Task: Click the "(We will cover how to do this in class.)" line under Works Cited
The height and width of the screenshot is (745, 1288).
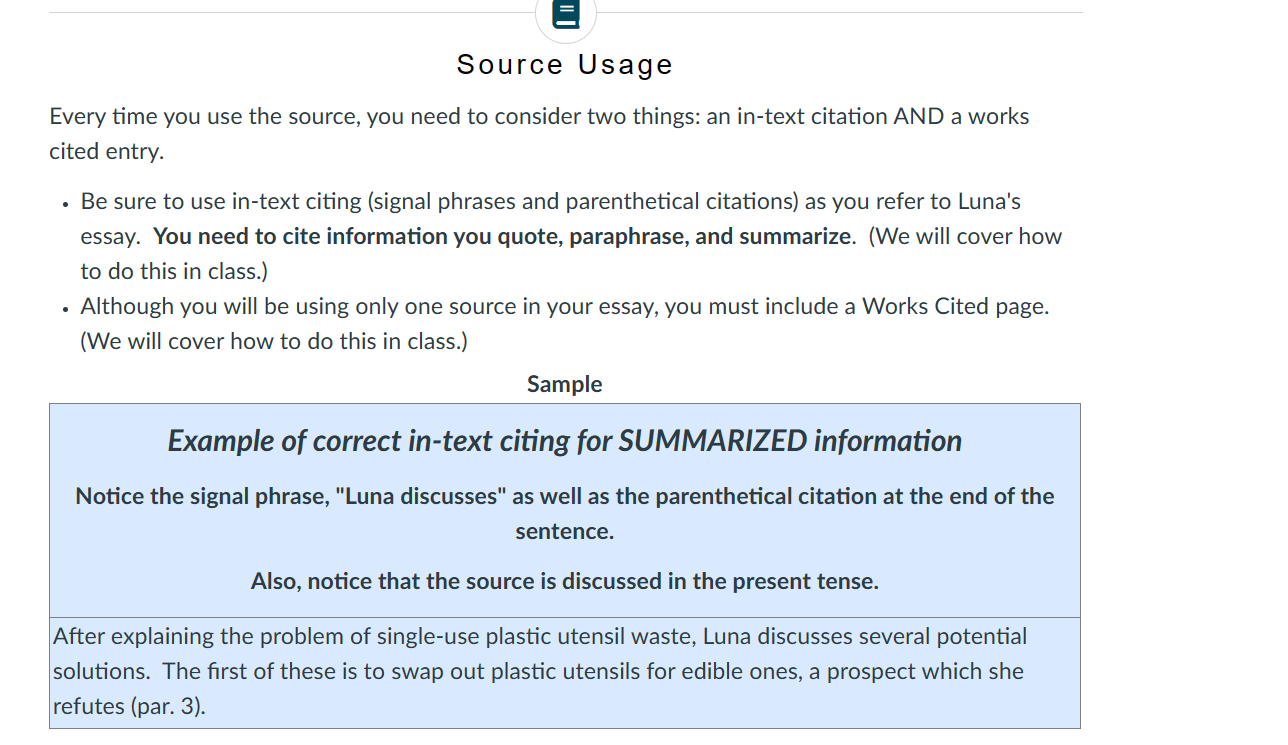Action: (274, 341)
